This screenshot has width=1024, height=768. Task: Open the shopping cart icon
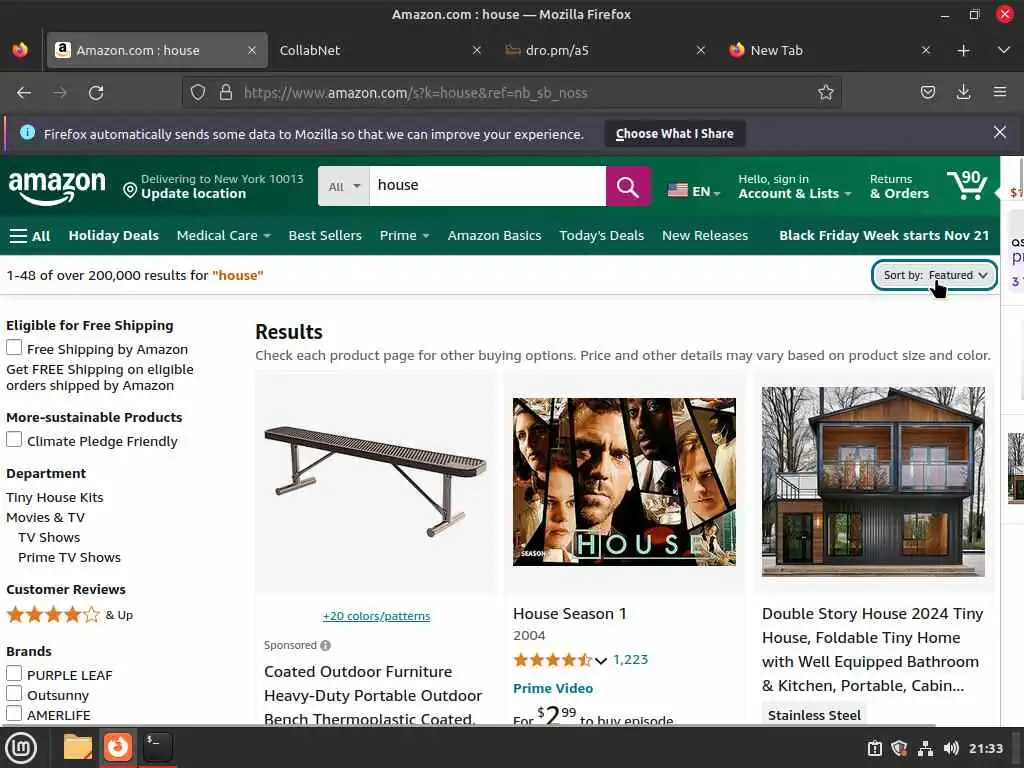967,185
